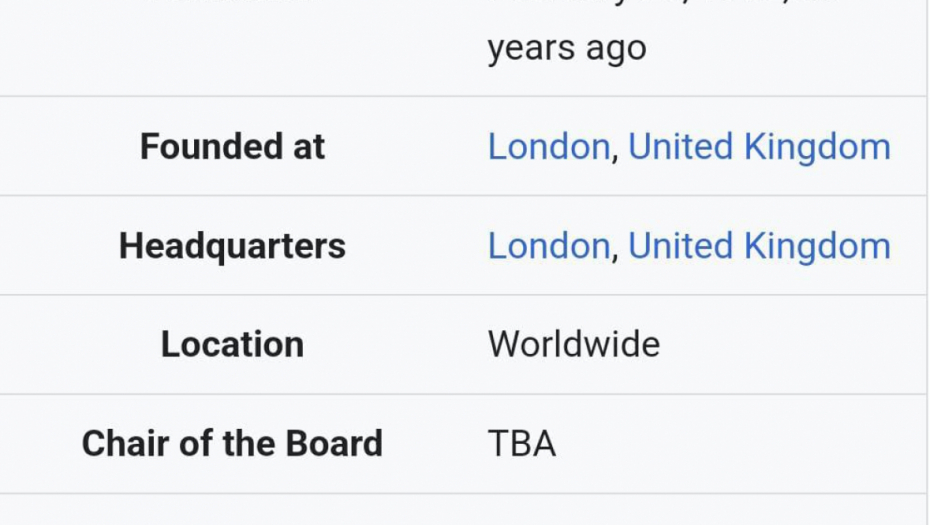Click divider between Headquarters and Location rows
This screenshot has height=525, width=930.
(x=462, y=295)
